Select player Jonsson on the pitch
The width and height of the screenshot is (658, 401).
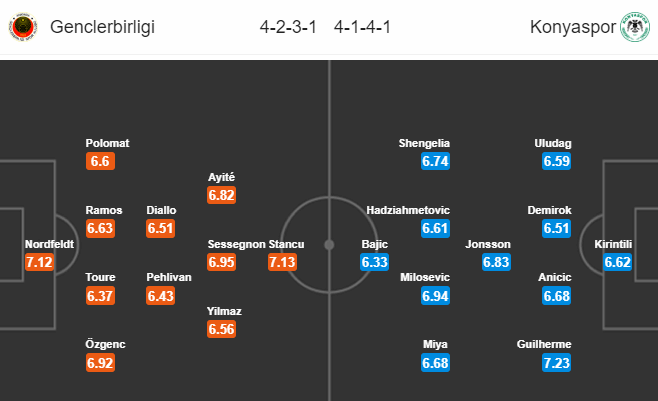[x=488, y=244]
